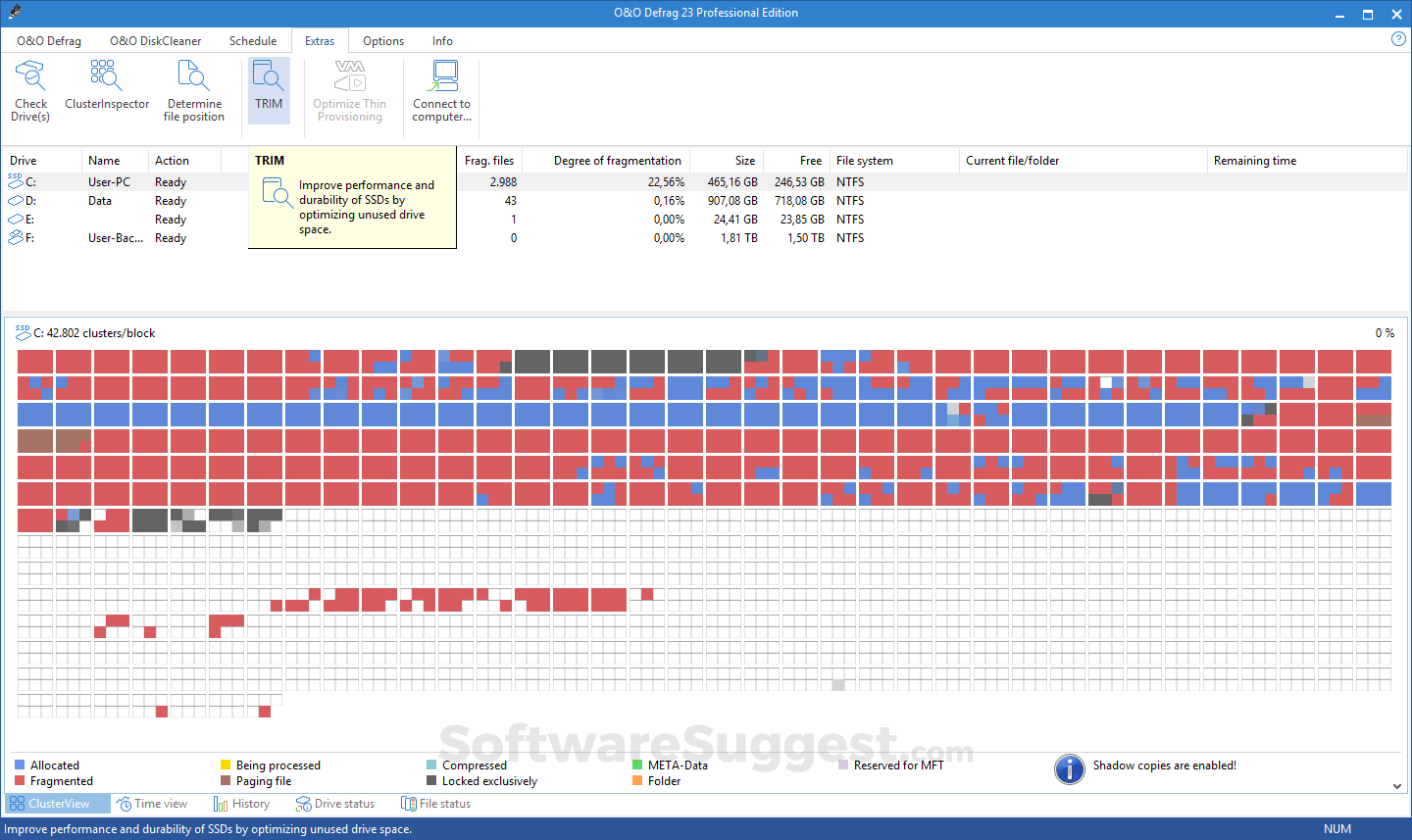
Task: Click the SSD icon beside drive C:
Action: point(14,181)
